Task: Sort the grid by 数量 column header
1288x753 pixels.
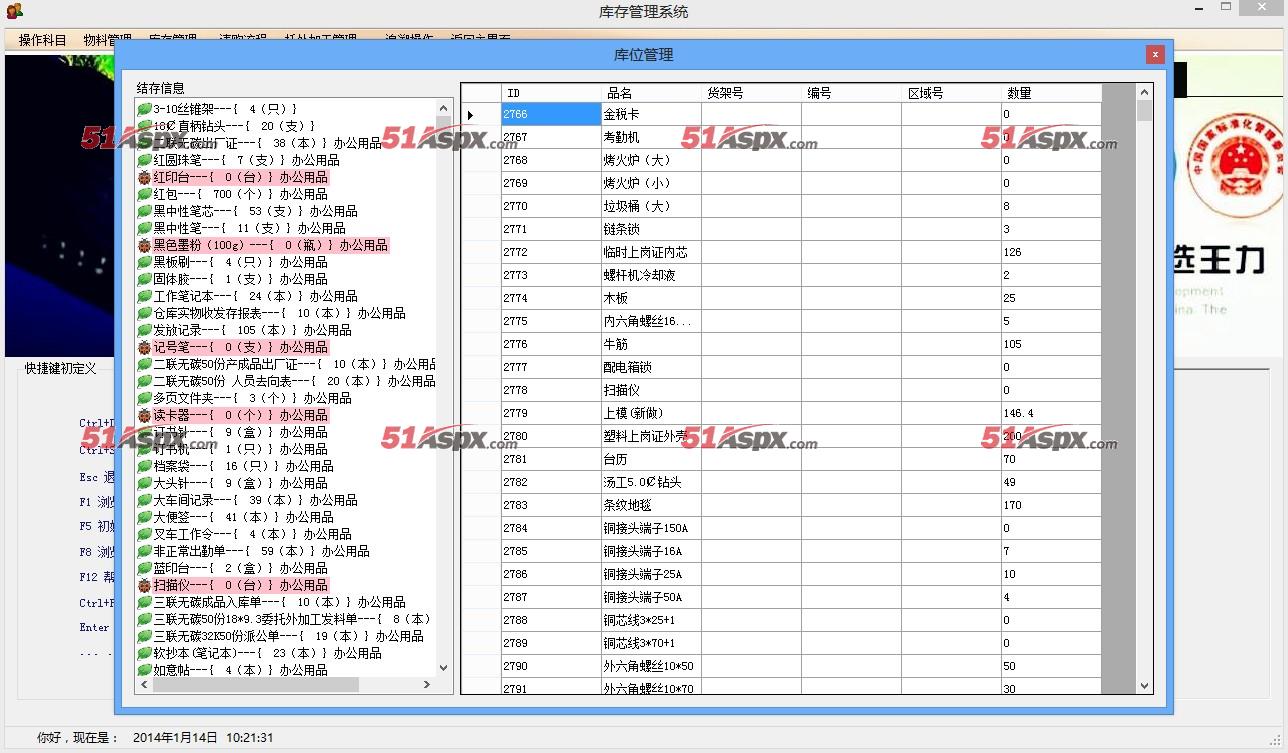Action: (x=1051, y=93)
